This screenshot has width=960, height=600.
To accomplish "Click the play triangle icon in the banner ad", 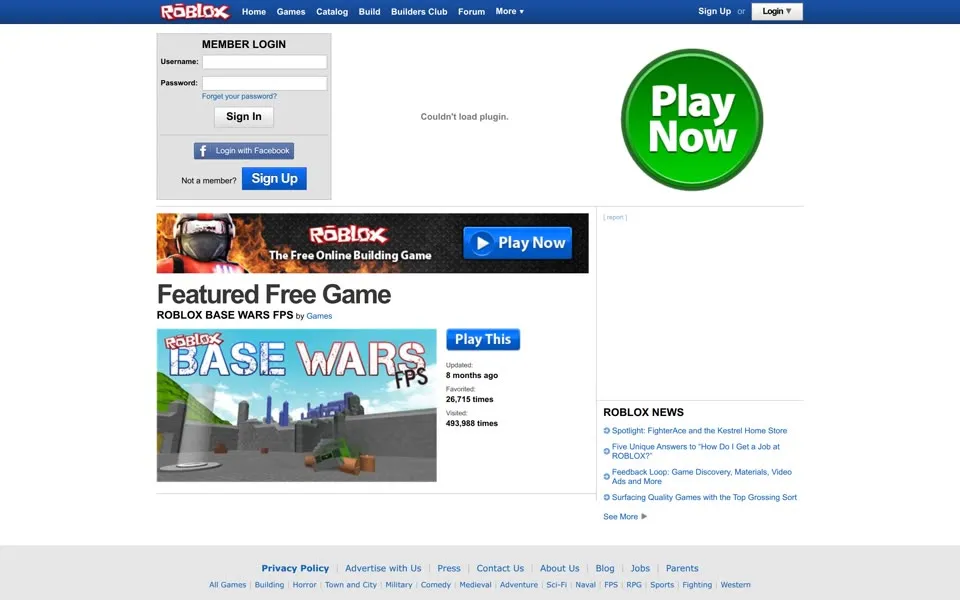I will 482,243.
